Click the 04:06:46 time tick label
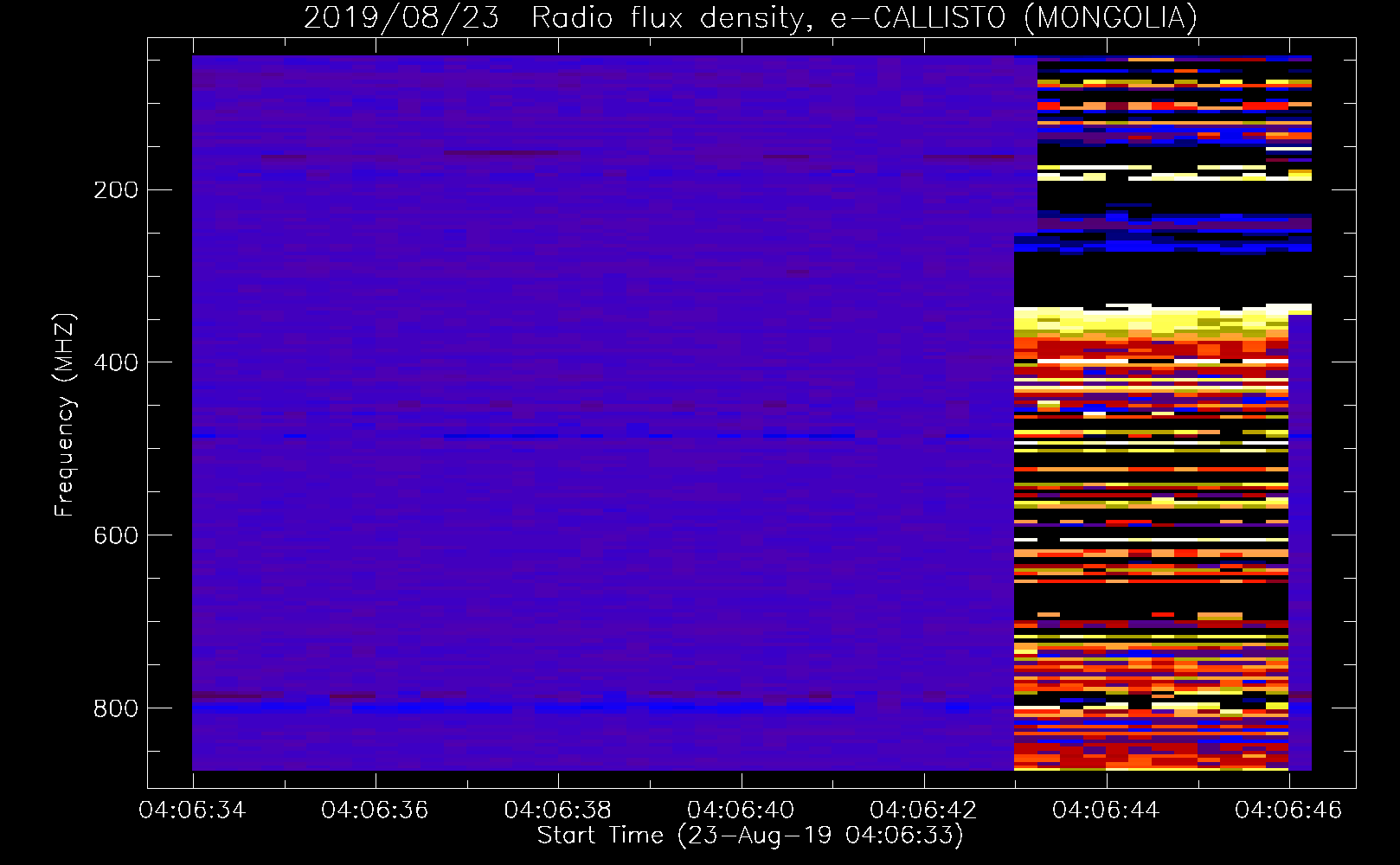This screenshot has height=865, width=1400. coord(1288,810)
